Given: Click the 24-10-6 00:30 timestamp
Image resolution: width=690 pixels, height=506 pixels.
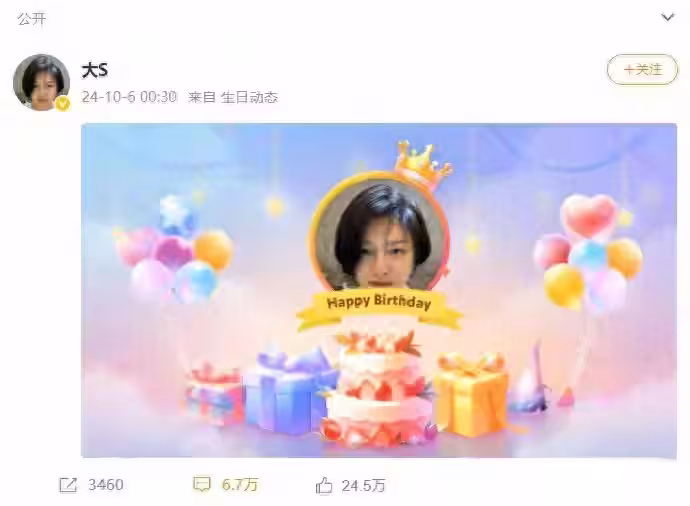Looking at the screenshot, I should 129,97.
